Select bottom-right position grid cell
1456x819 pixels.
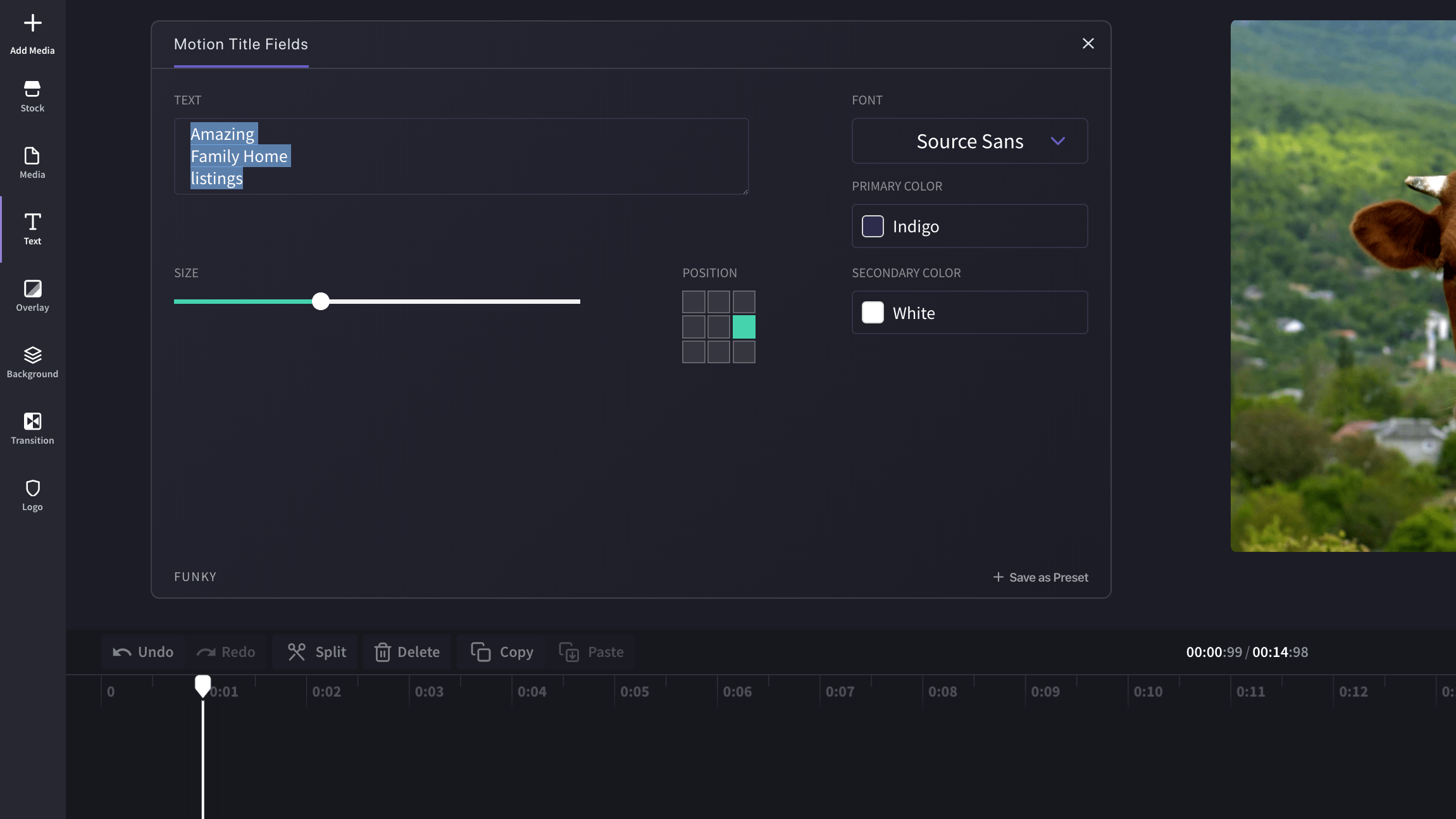point(744,352)
